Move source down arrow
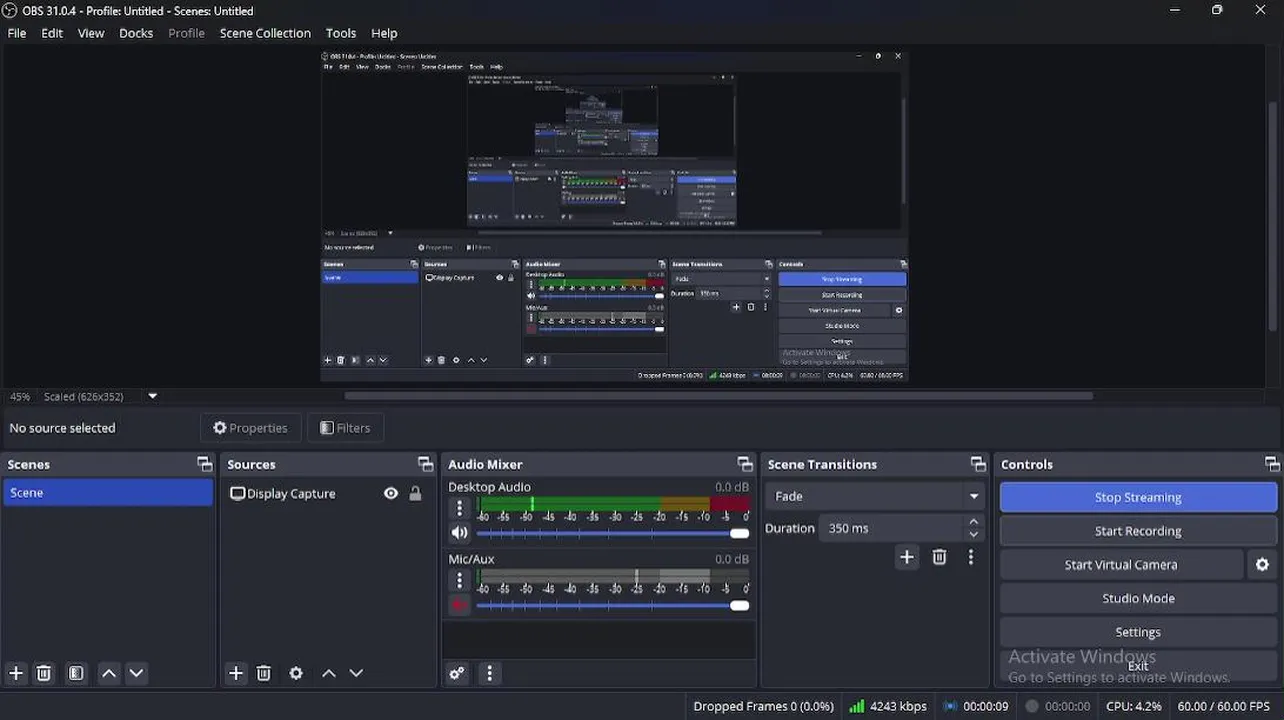This screenshot has height=720, width=1284. (356, 673)
